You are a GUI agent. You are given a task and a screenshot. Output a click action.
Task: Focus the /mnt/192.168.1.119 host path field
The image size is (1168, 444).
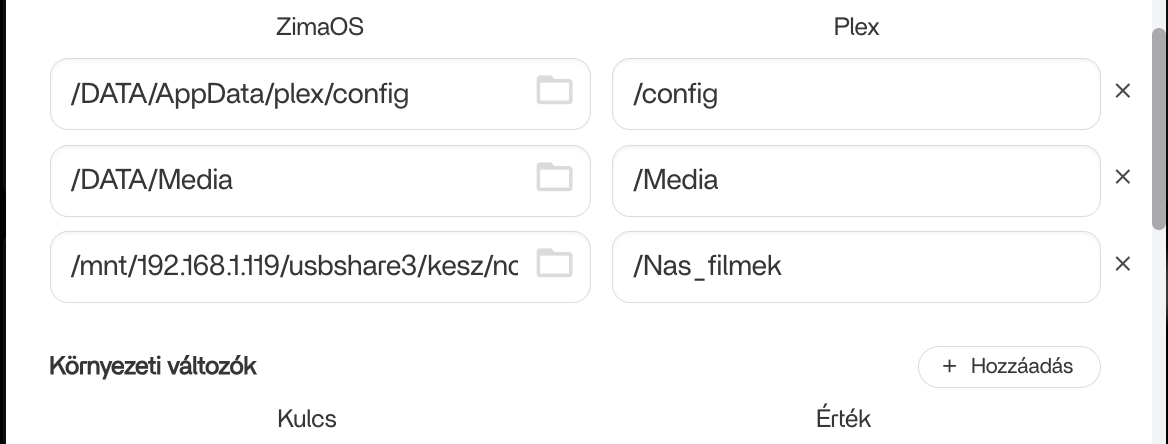coord(290,267)
